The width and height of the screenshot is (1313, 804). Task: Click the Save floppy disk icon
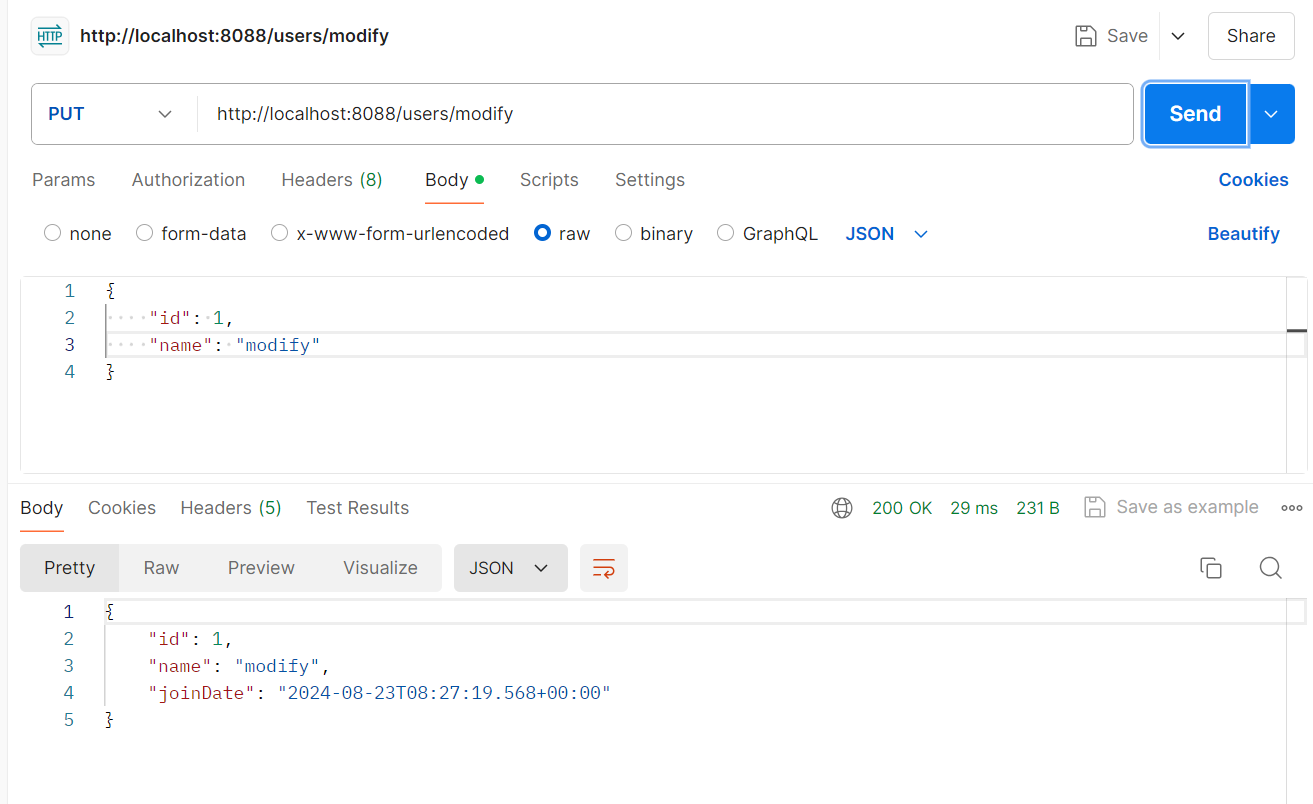(x=1085, y=36)
